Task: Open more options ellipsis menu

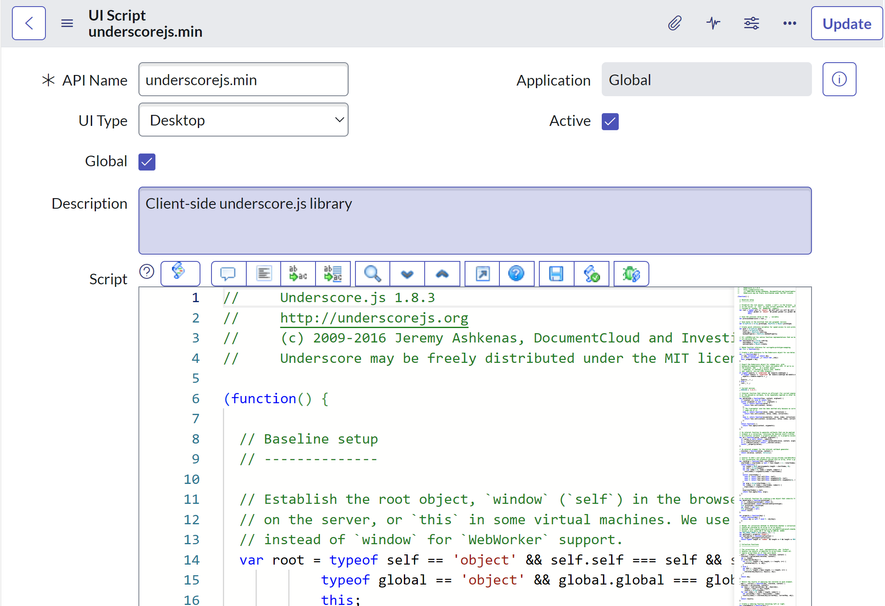Action: click(790, 23)
